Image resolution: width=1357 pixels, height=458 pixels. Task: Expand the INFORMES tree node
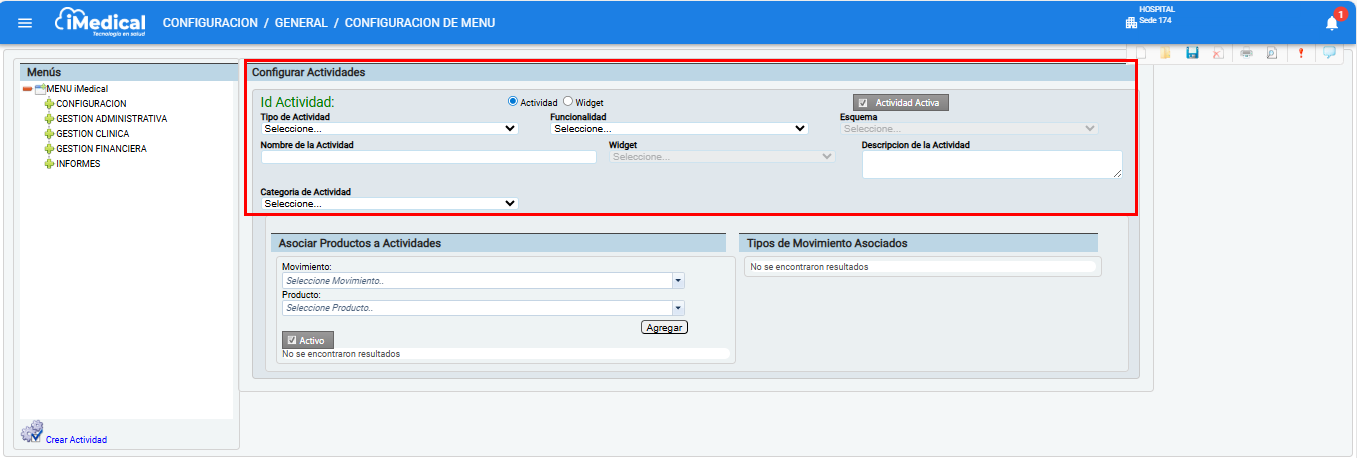point(49,164)
